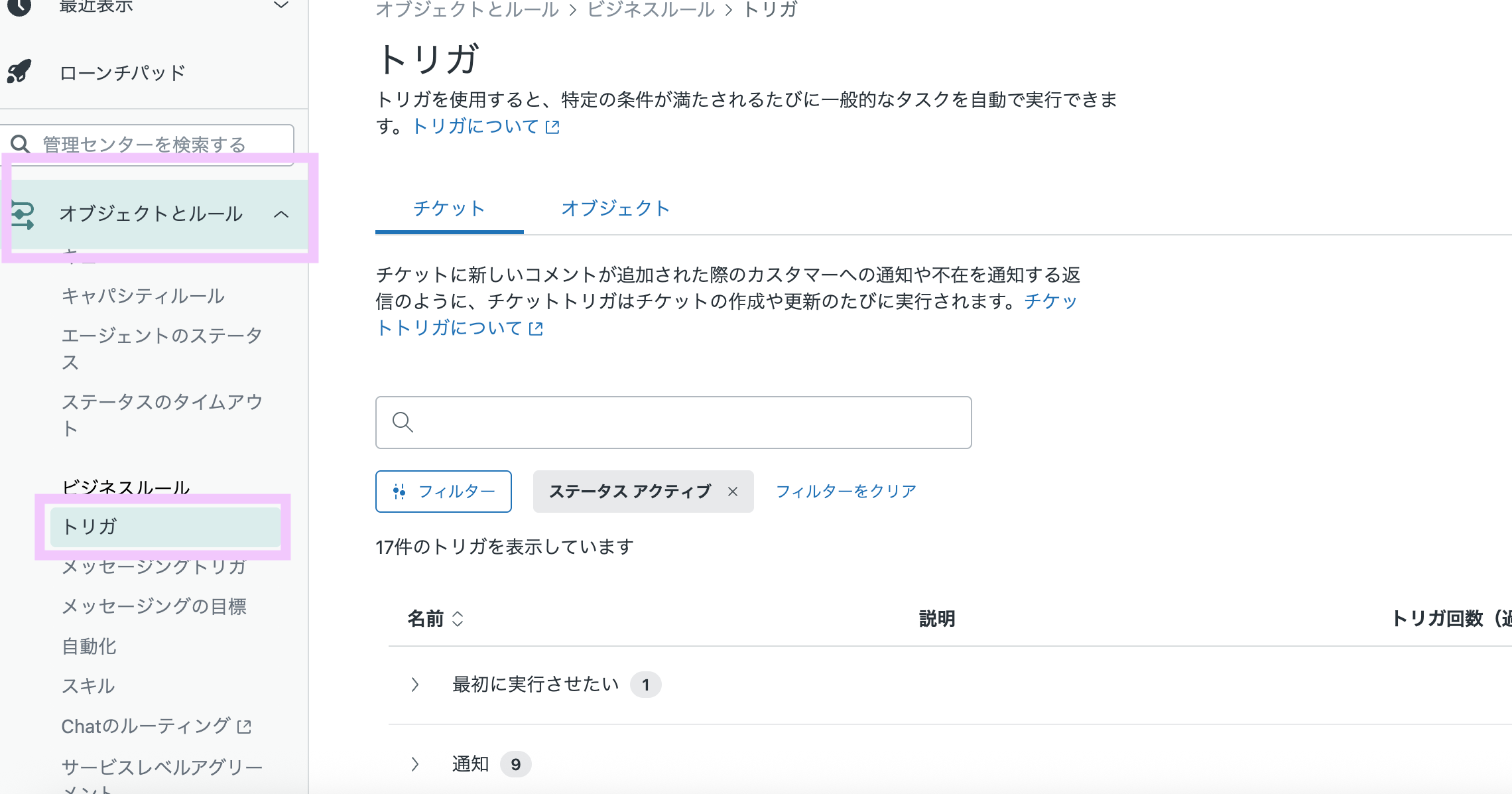Click into the trigger search field
The width and height of the screenshot is (1512, 794).
pyautogui.click(x=690, y=423)
